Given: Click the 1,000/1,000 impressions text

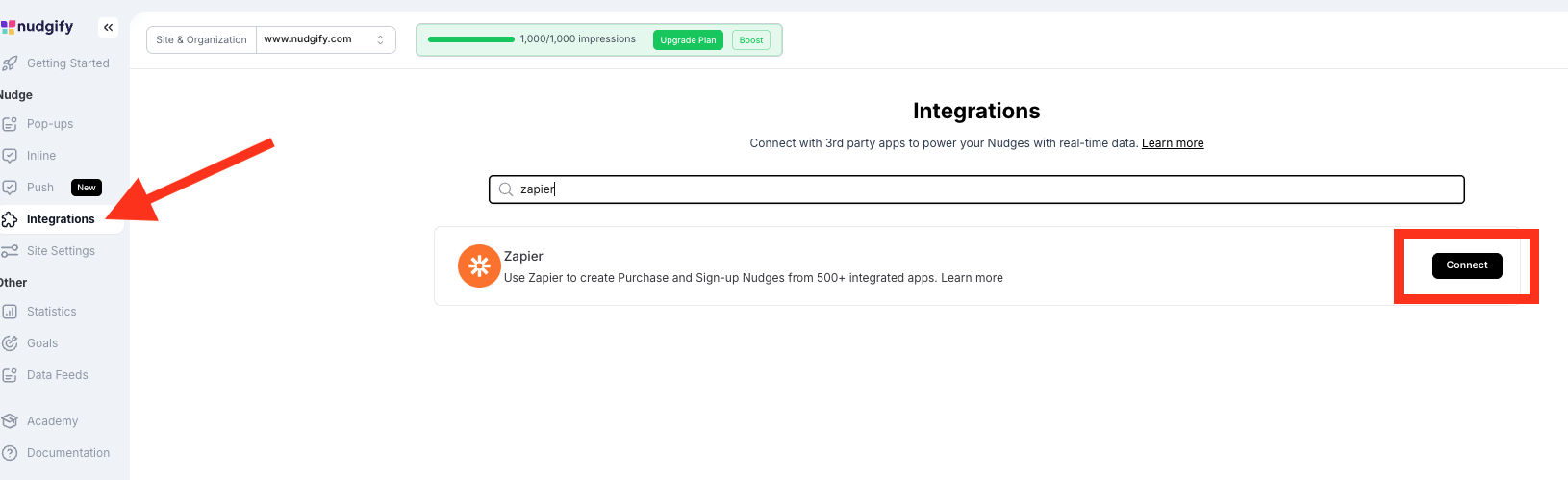Looking at the screenshot, I should point(578,39).
